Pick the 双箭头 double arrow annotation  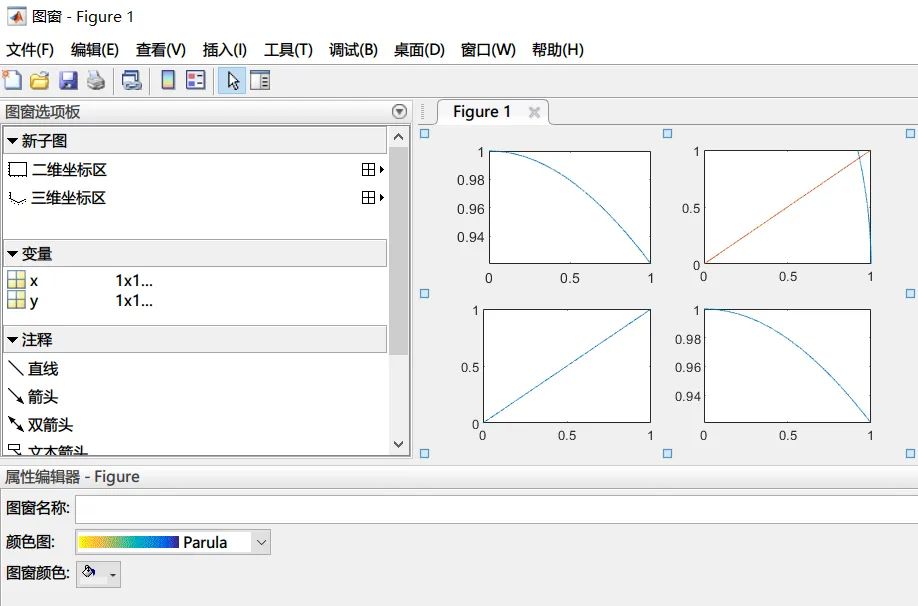point(40,424)
